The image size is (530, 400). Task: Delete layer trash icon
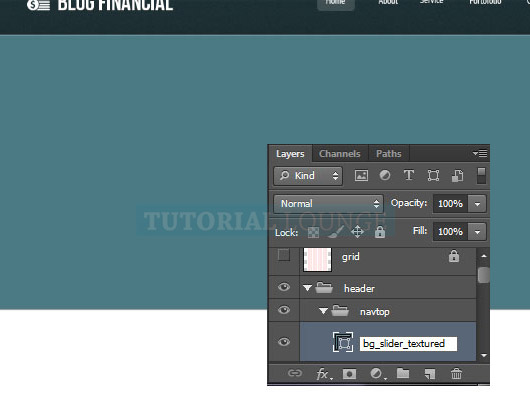click(x=456, y=374)
